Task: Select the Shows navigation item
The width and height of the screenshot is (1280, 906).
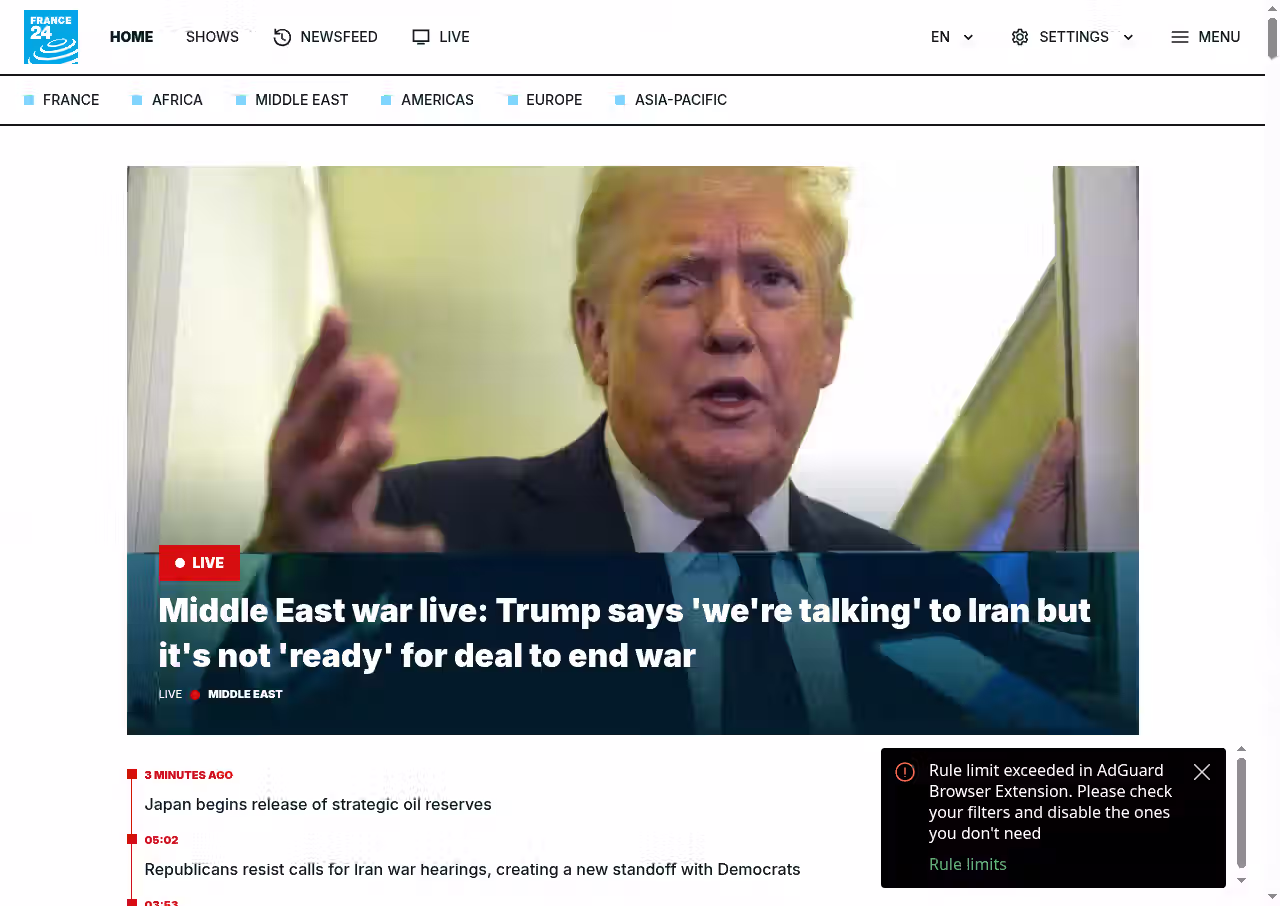Action: [x=212, y=37]
